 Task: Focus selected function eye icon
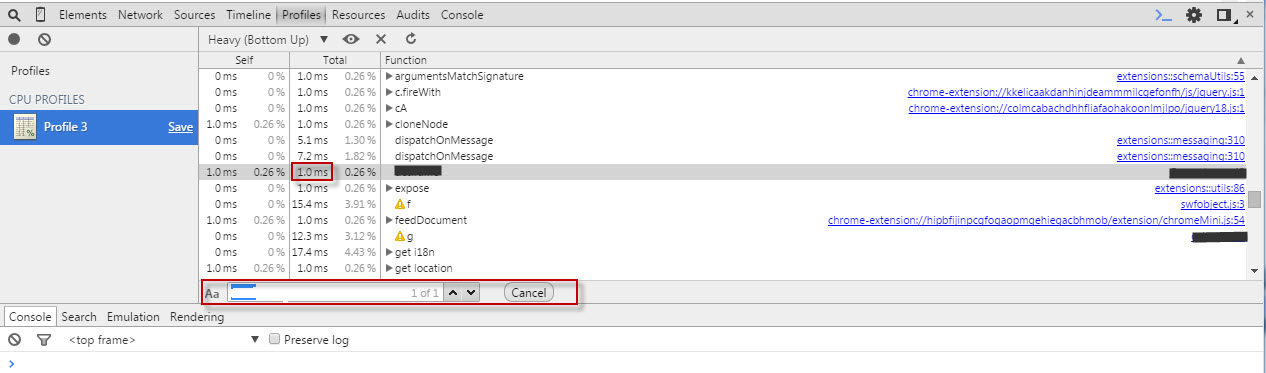(x=350, y=40)
